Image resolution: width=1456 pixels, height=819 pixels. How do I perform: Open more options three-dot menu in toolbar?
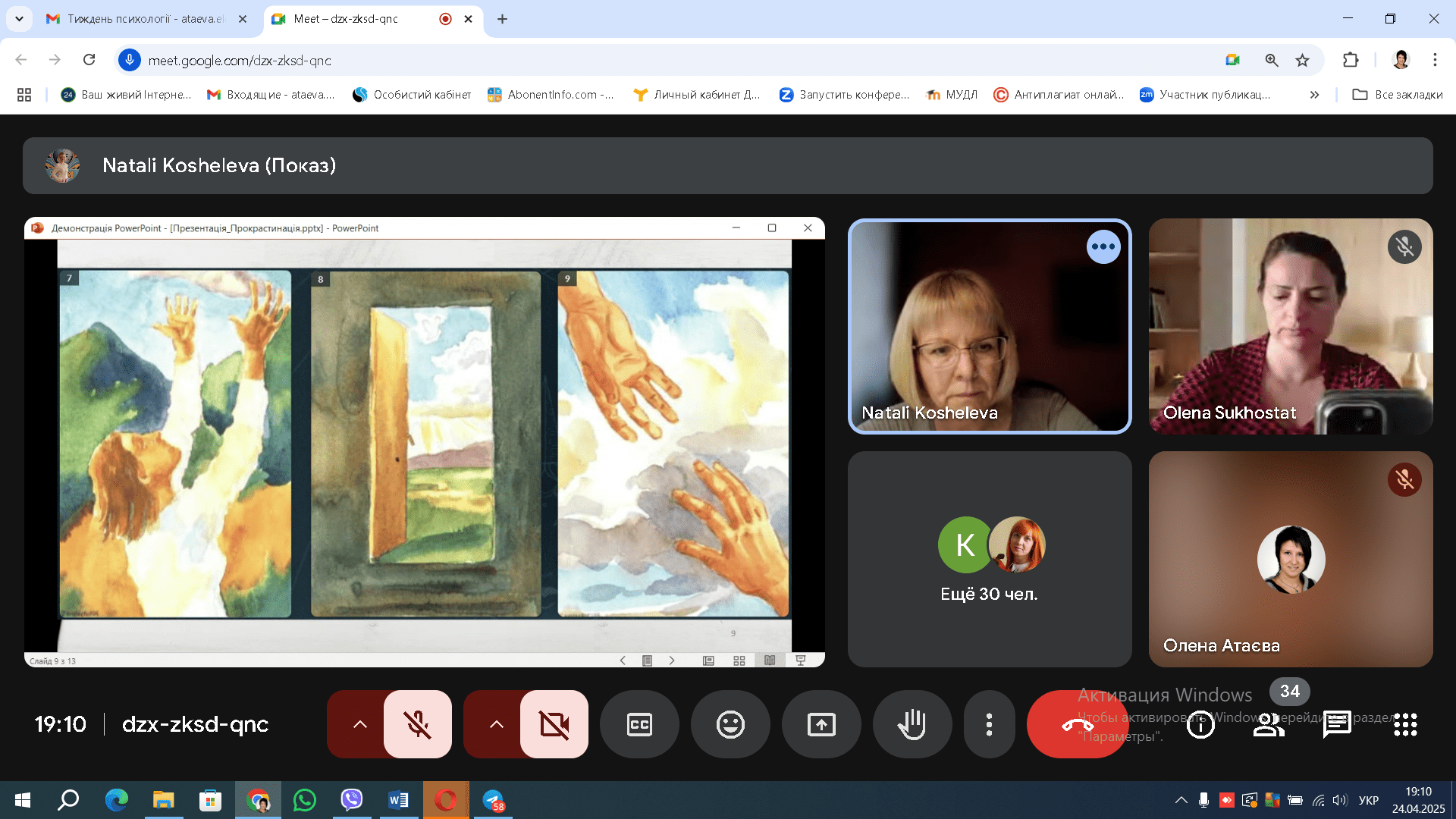pos(989,724)
